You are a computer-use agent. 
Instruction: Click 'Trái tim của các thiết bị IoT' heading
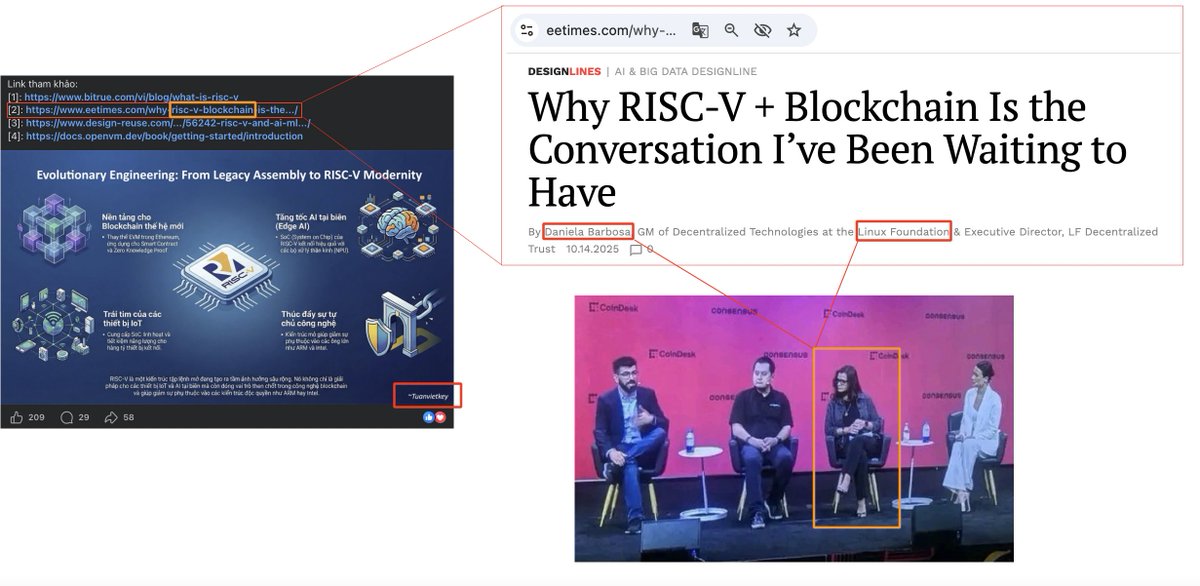coord(132,320)
